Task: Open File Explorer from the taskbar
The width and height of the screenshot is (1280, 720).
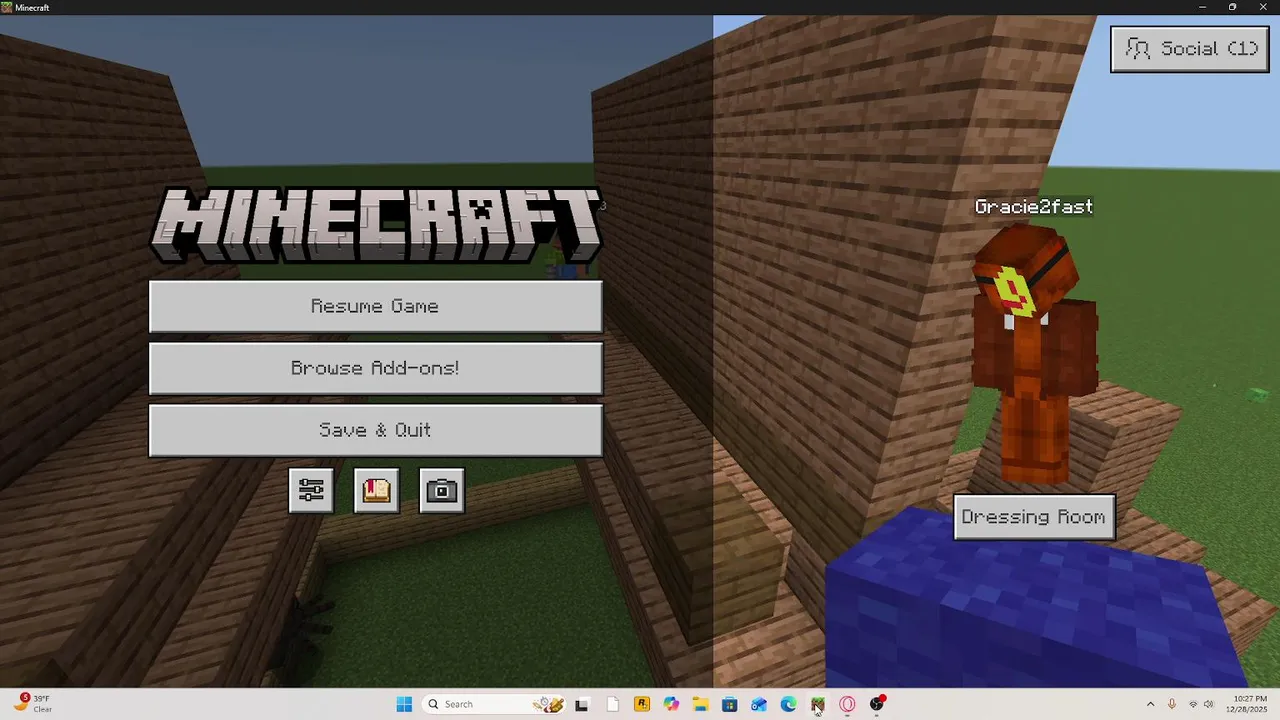Action: coord(700,704)
